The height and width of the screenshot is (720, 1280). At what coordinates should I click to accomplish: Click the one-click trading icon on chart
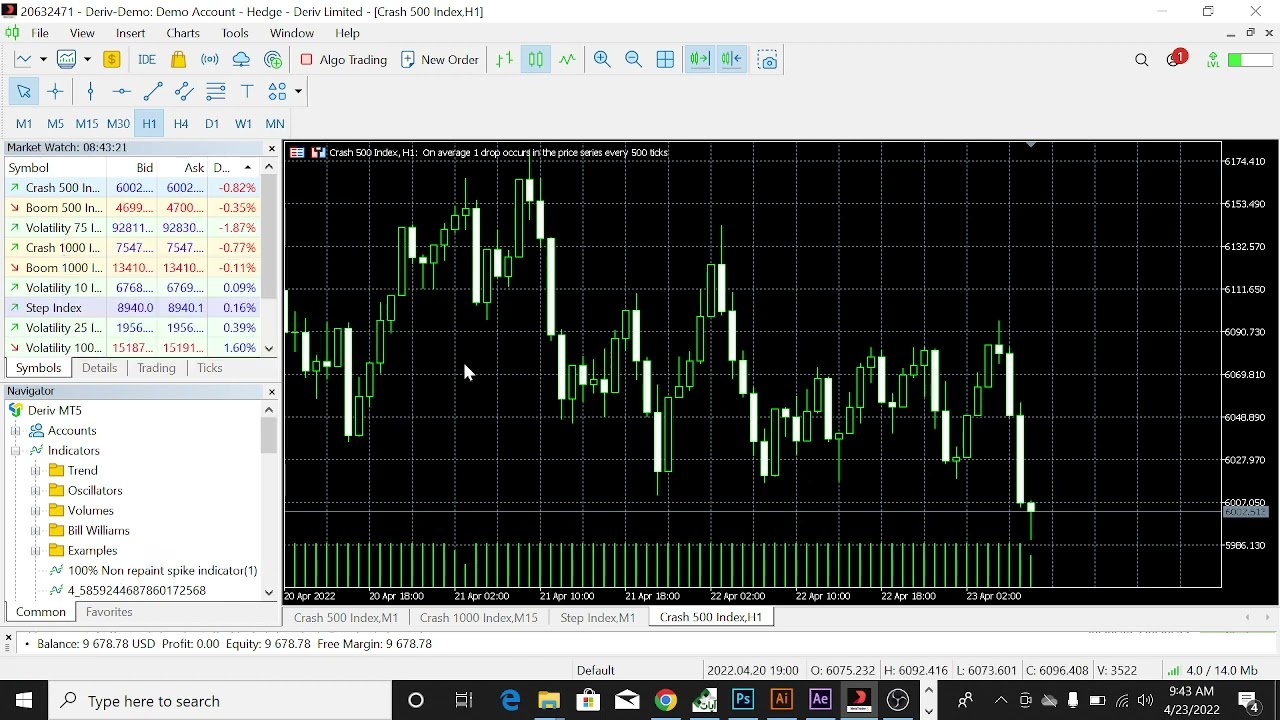tap(319, 153)
